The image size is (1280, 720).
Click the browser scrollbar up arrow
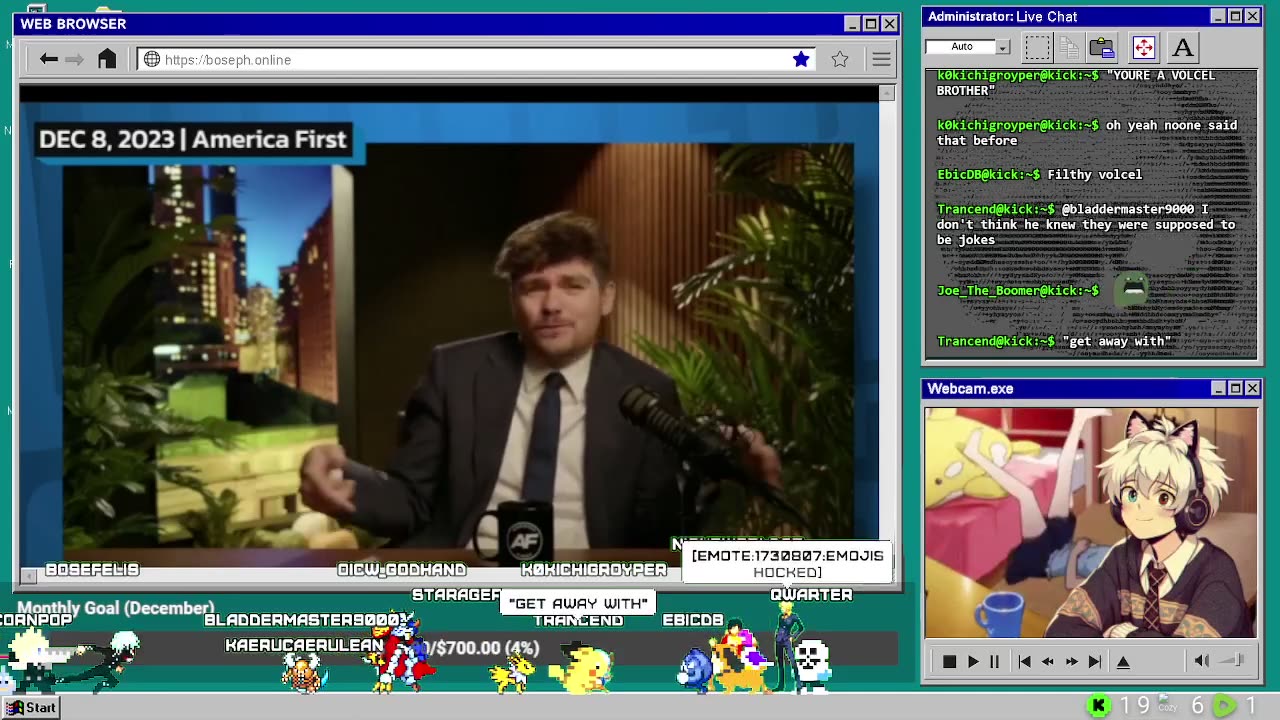click(886, 93)
